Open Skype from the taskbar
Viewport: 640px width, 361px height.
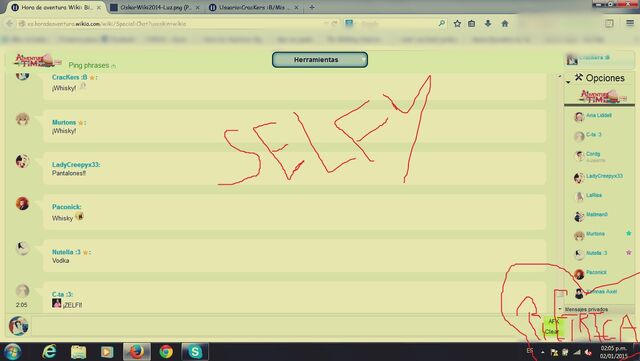click(195, 352)
